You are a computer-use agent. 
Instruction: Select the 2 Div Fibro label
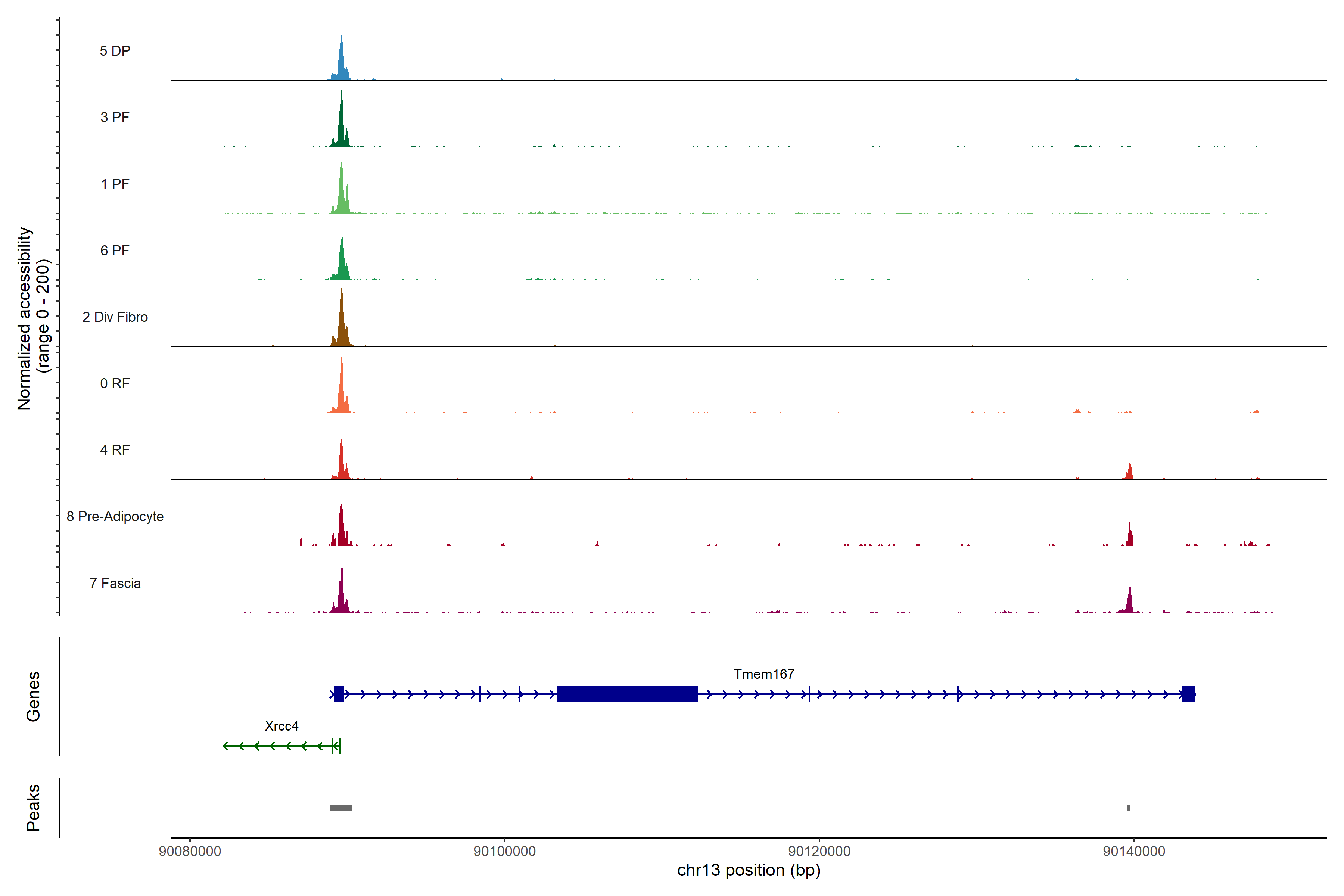click(x=115, y=317)
